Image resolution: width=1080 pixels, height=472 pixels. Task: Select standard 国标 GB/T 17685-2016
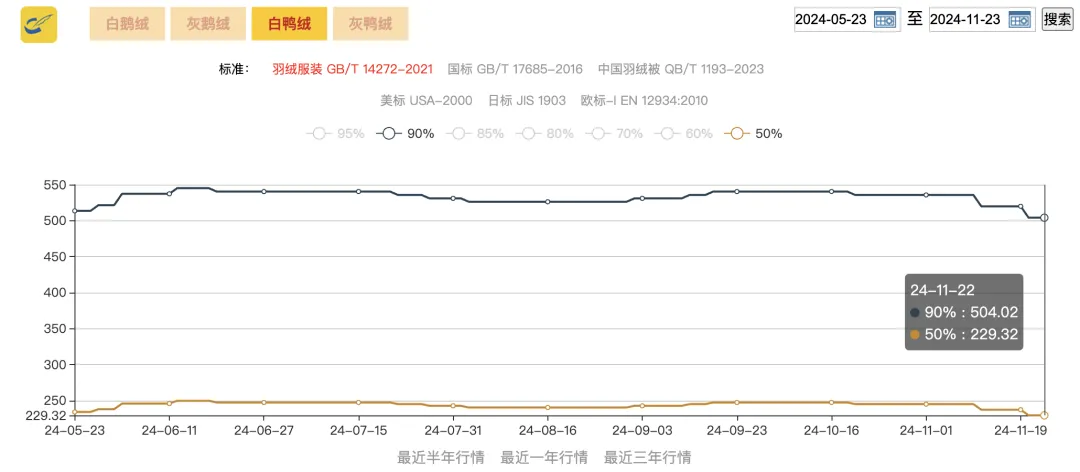tap(515, 69)
